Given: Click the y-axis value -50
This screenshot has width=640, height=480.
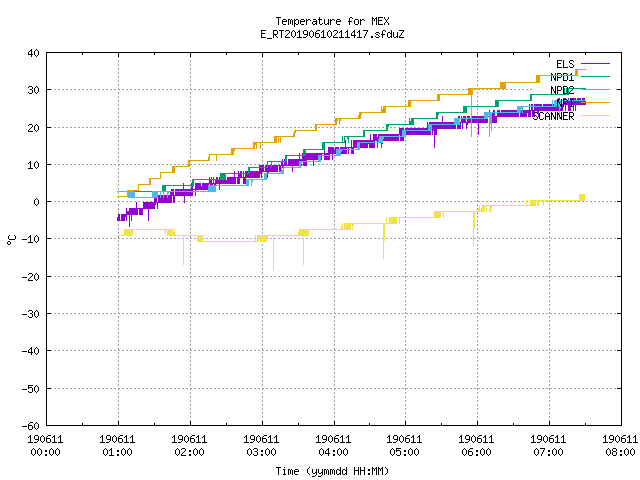Looking at the screenshot, I should 31,389.
